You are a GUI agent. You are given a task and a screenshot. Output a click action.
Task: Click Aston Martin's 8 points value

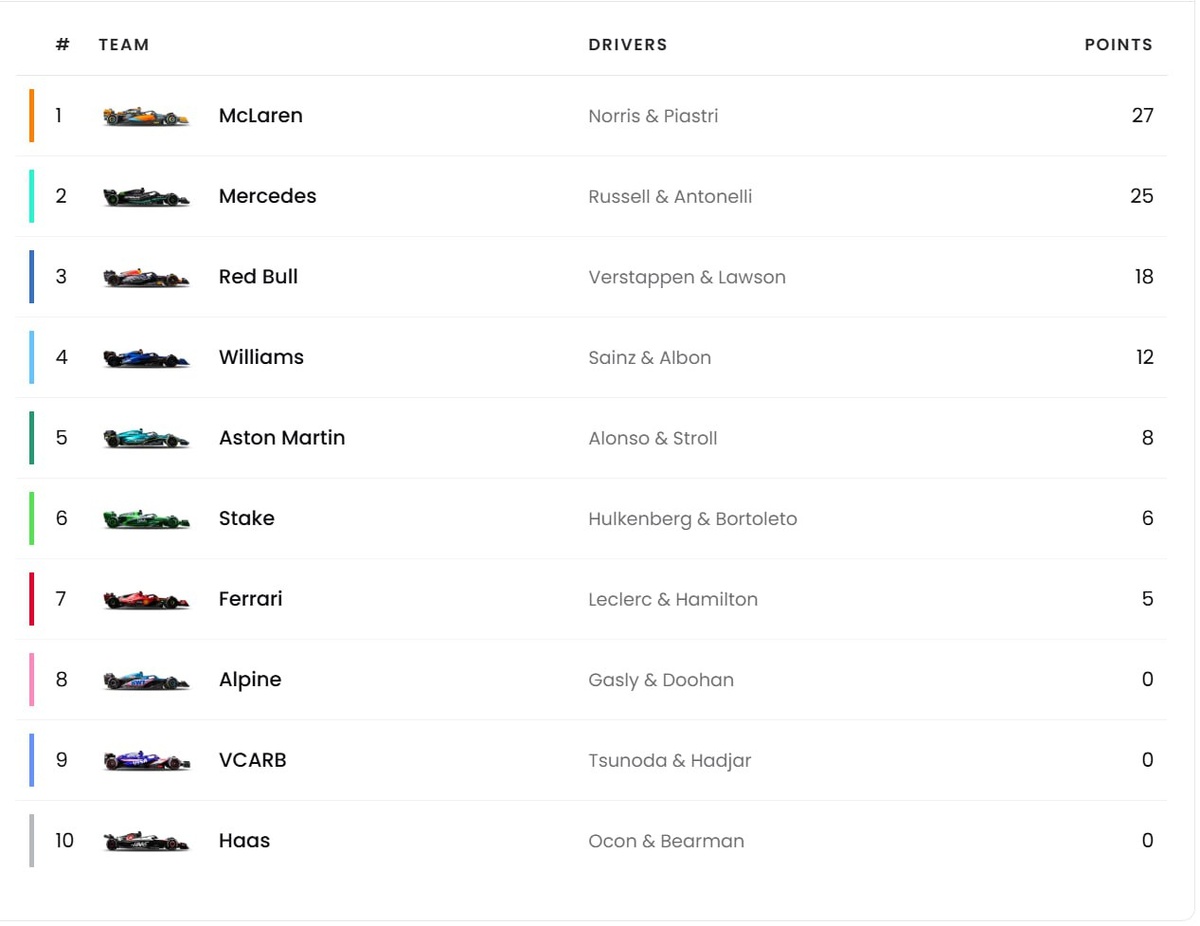(x=1148, y=438)
